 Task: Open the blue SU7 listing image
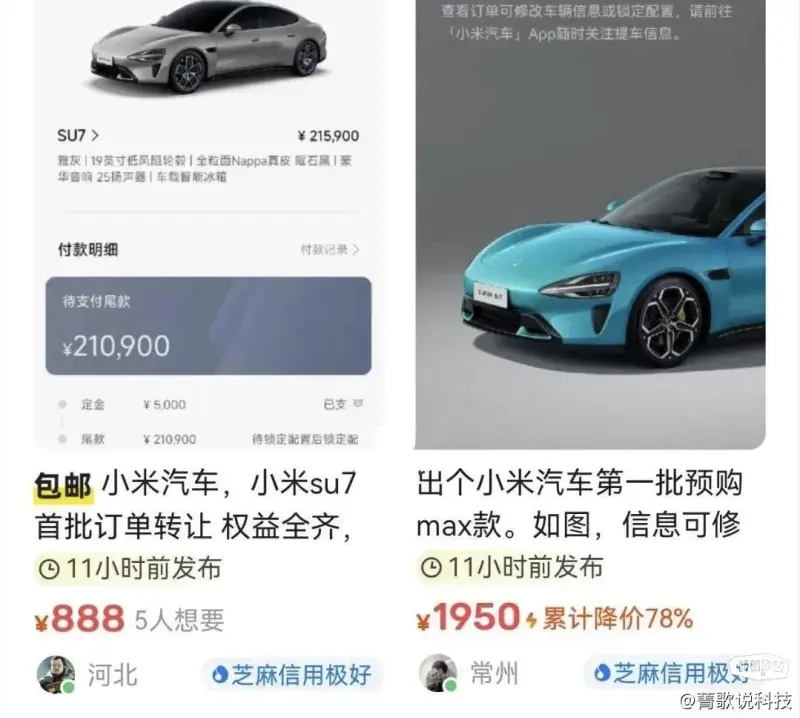point(590,225)
